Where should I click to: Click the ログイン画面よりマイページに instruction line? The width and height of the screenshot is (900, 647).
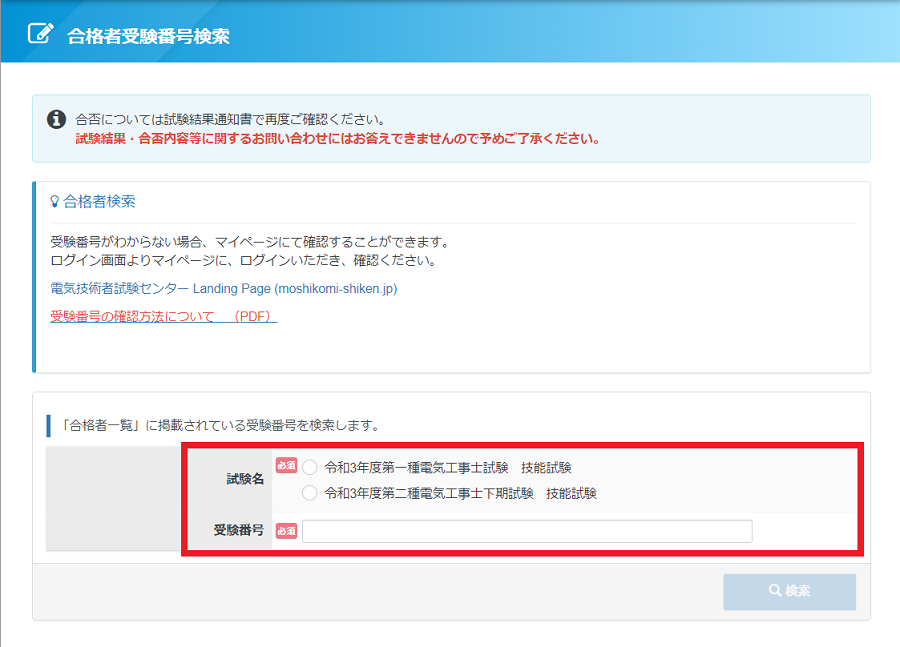(x=243, y=261)
